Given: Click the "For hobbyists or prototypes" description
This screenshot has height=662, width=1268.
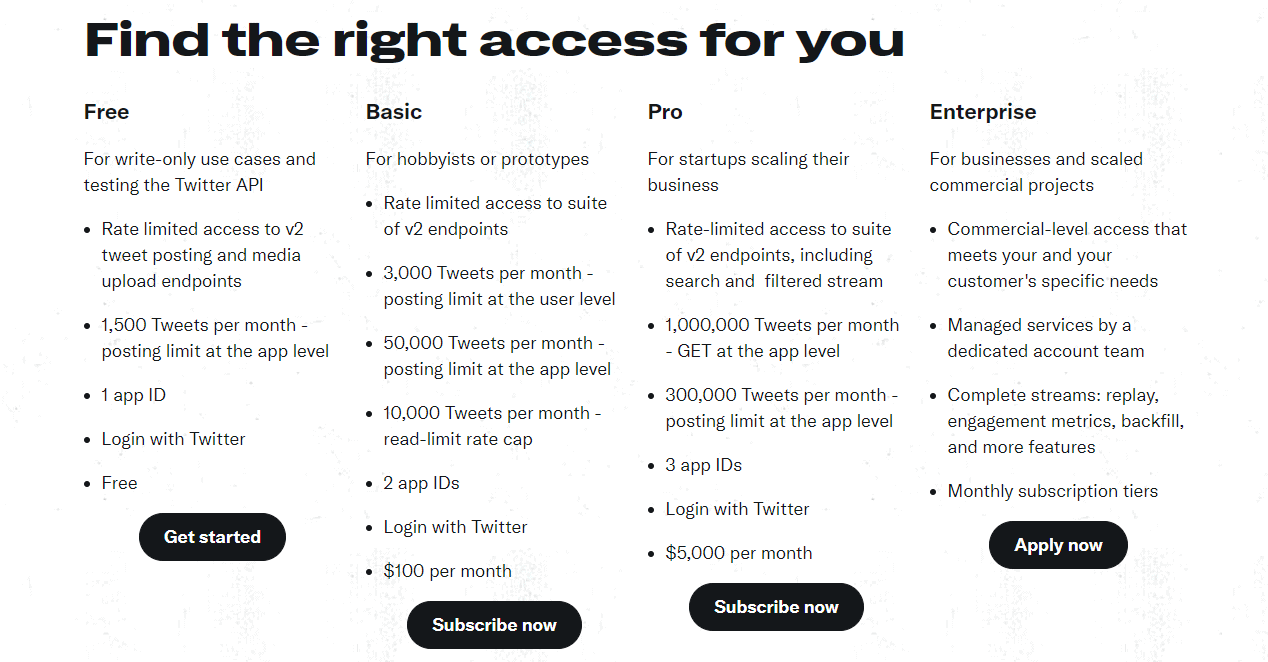Looking at the screenshot, I should tap(477, 159).
